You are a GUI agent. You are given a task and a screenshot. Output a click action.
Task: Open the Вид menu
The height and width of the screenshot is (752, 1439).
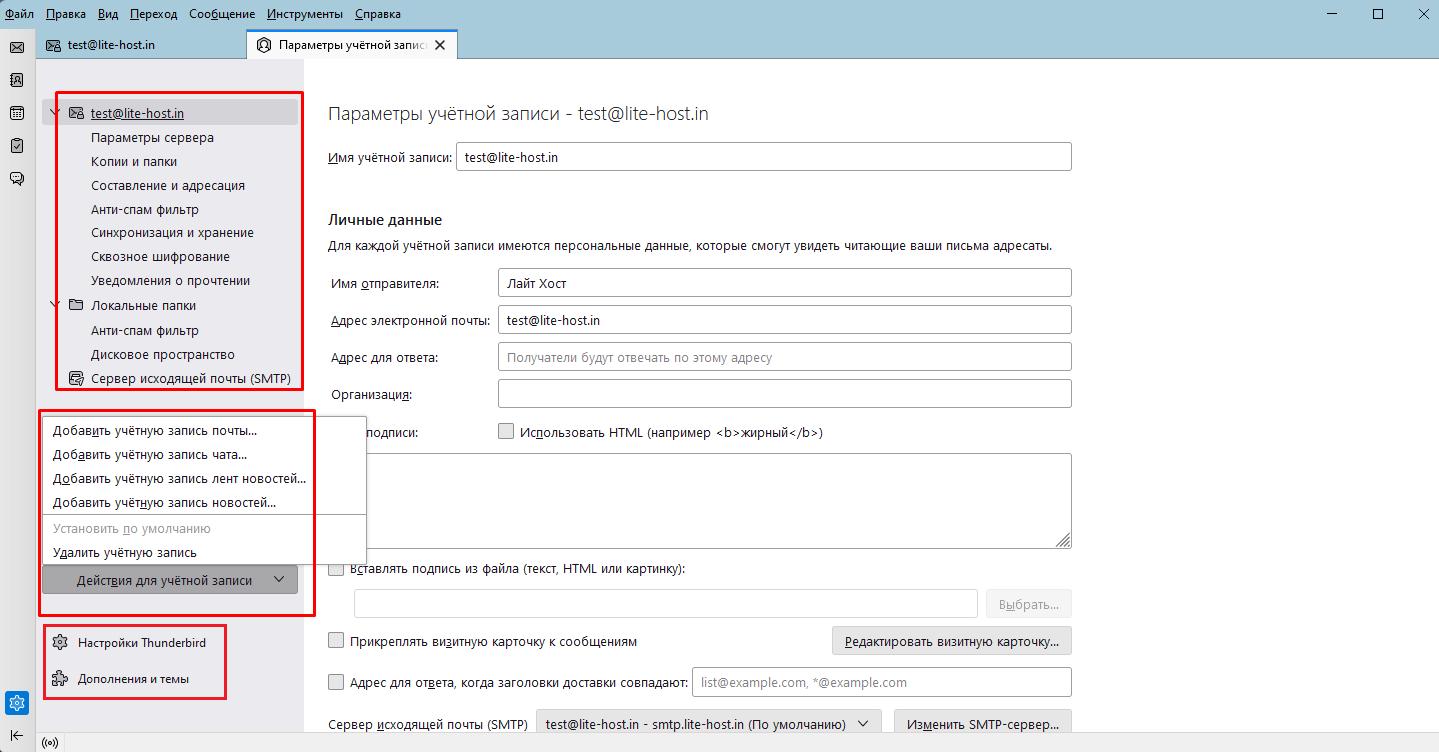(x=109, y=14)
